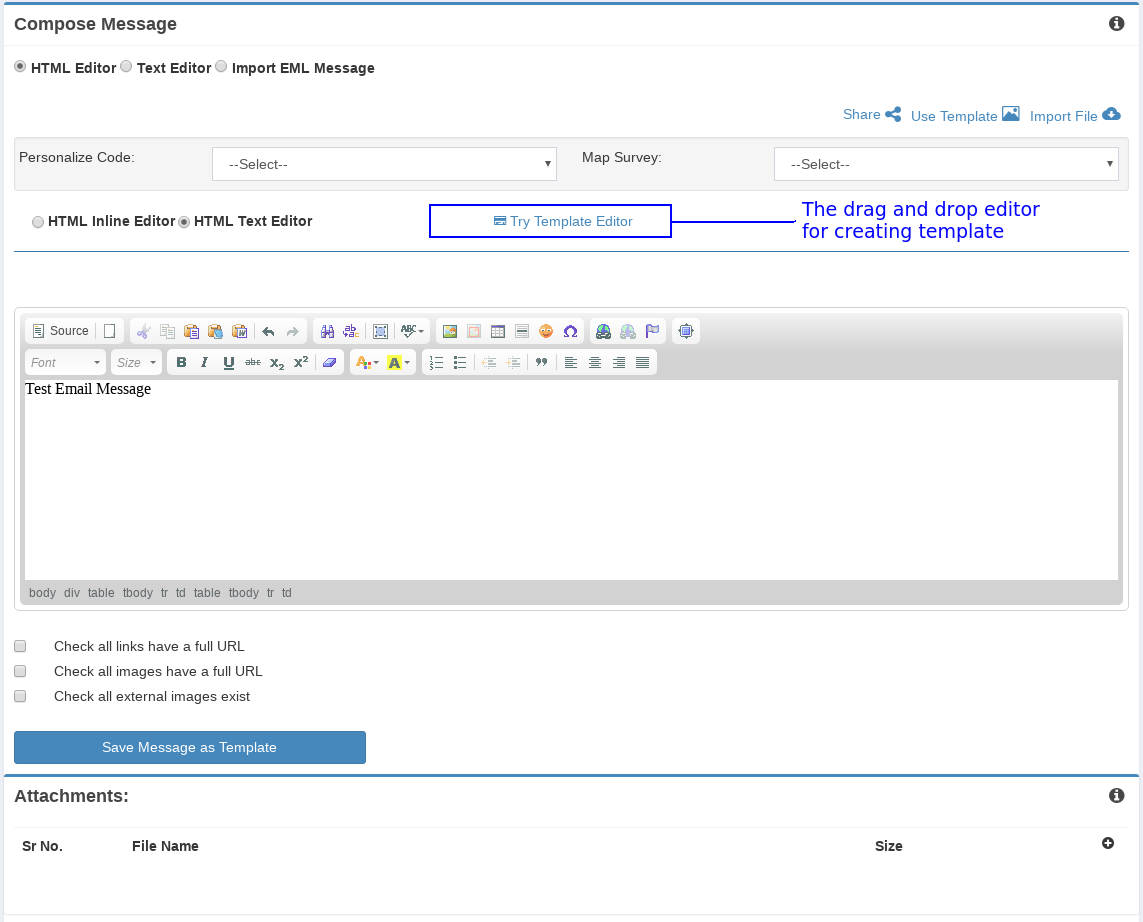Viewport: 1143px width, 922px height.
Task: Expand the Map Survey select box
Action: tap(945, 164)
